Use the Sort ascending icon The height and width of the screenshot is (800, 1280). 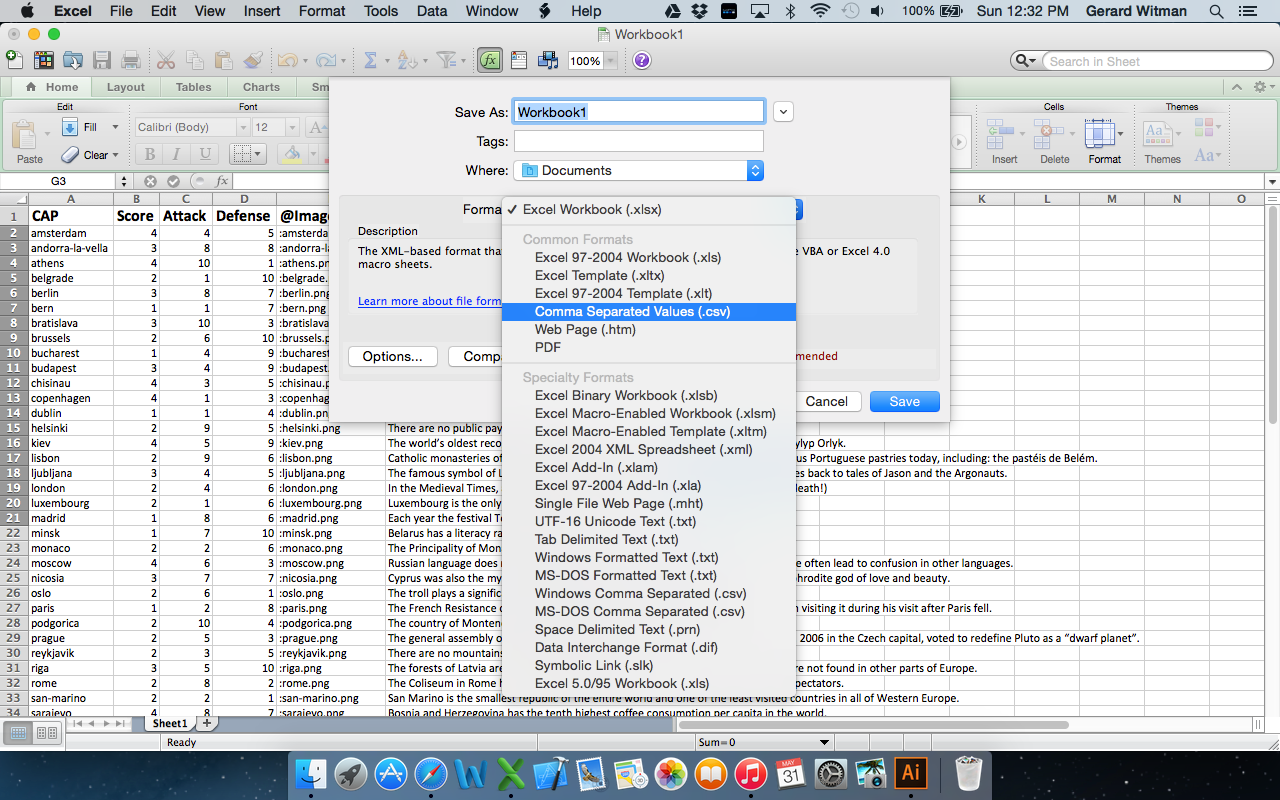coord(406,60)
